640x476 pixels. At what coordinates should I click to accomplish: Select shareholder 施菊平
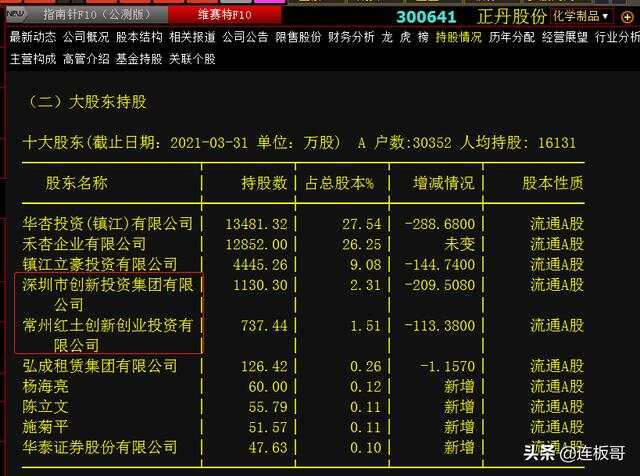(45, 427)
